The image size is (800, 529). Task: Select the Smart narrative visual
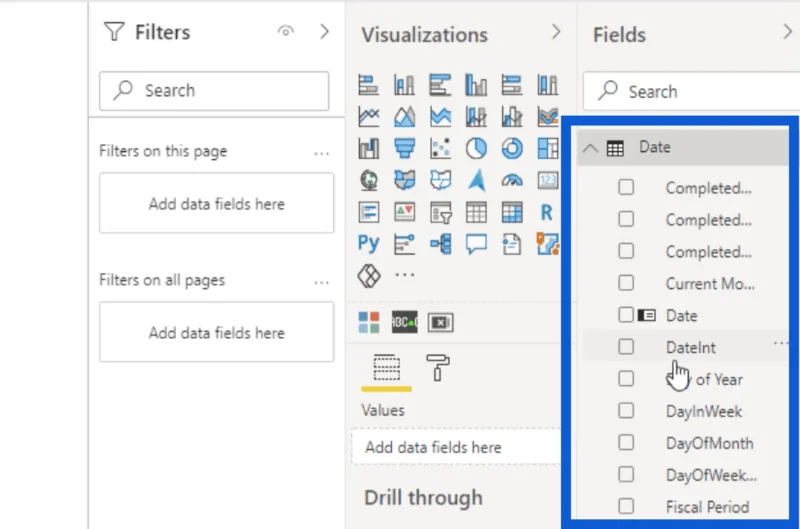[x=512, y=244]
